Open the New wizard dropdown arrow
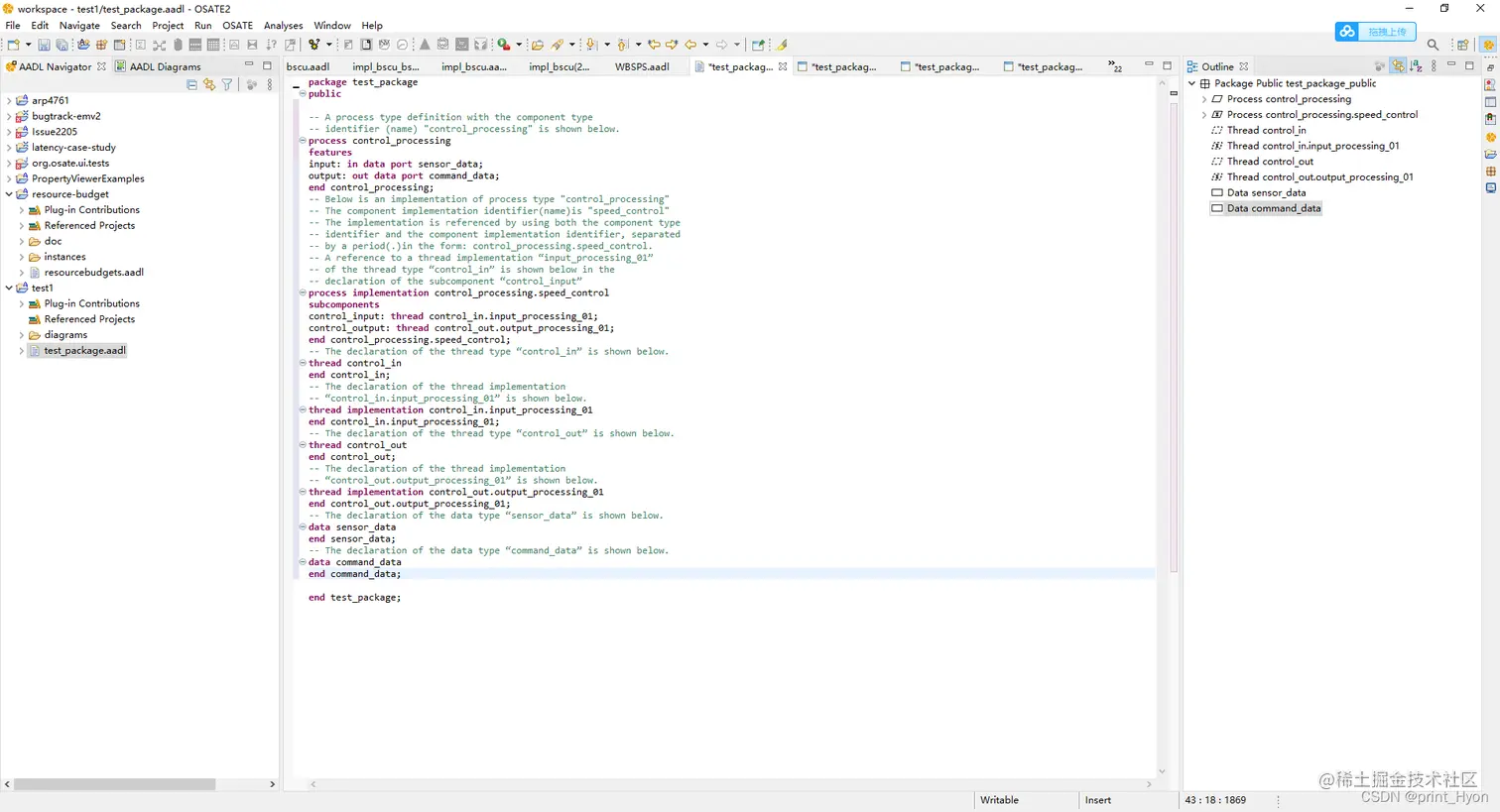Screen dimensions: 1500x812 [28, 45]
